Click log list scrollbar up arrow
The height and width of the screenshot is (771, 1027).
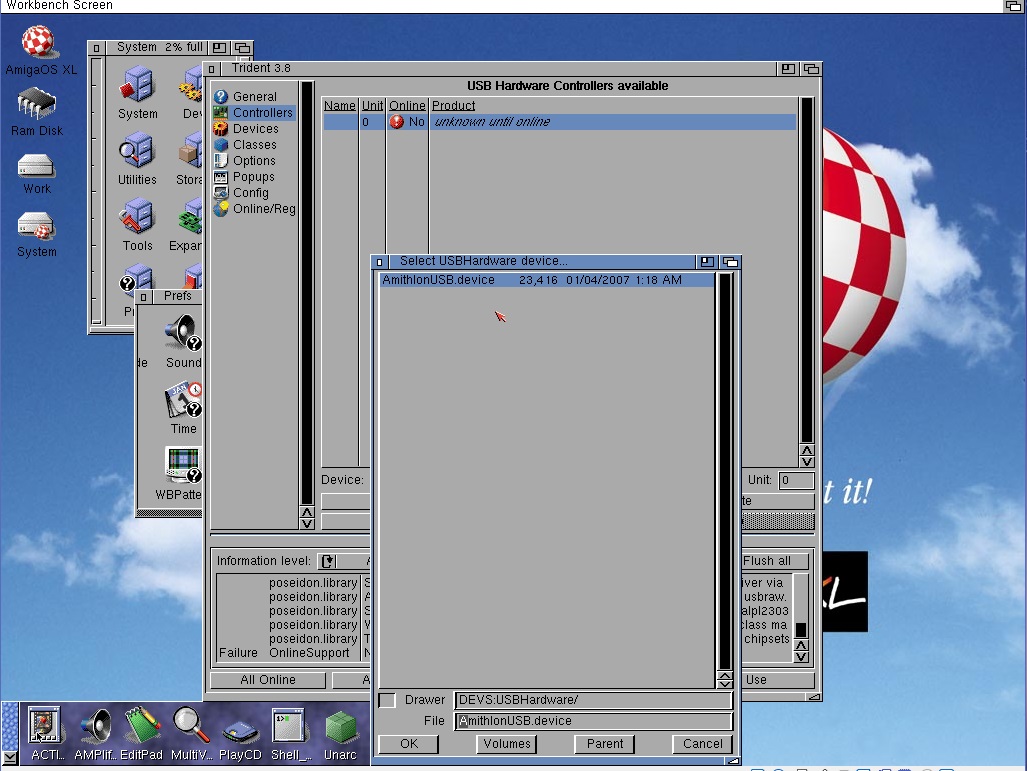coord(800,645)
